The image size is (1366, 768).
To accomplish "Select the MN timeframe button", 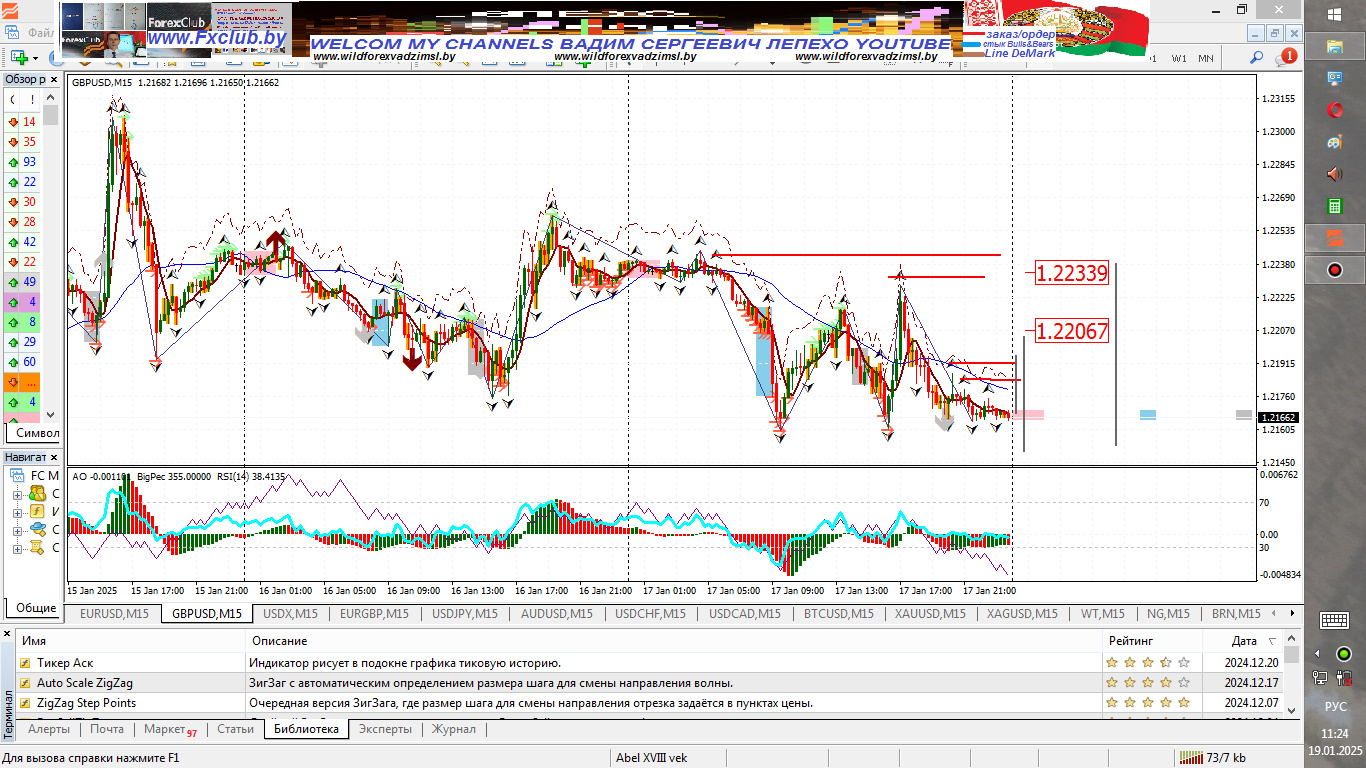I will point(1206,58).
